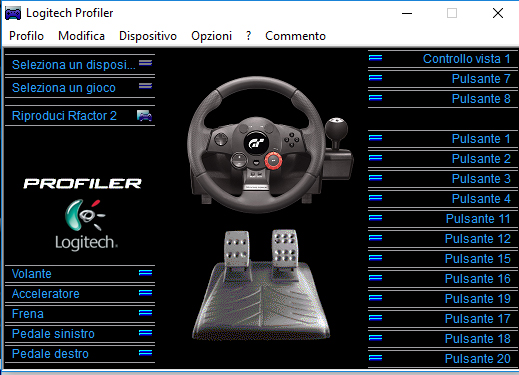Open dropdown icon beside Seleziona un disposi...
This screenshot has width=519, height=375.
(x=145, y=63)
